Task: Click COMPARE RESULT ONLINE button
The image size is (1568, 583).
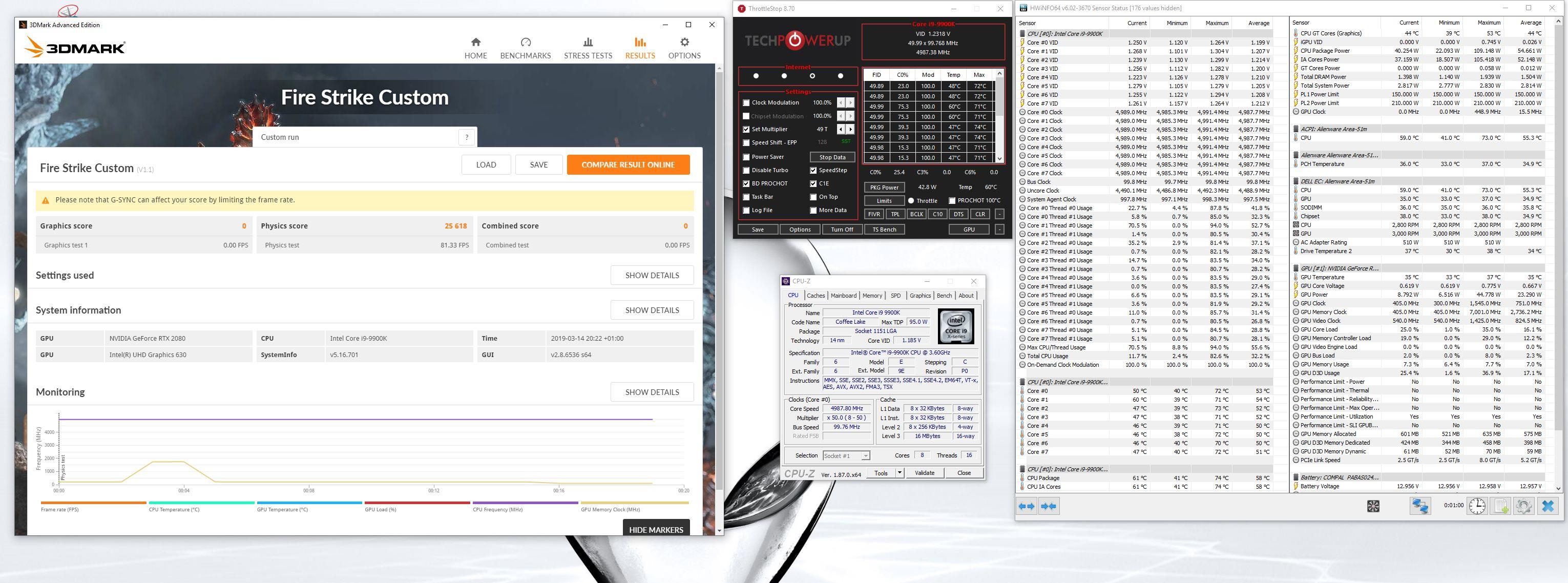Action: pyautogui.click(x=628, y=165)
